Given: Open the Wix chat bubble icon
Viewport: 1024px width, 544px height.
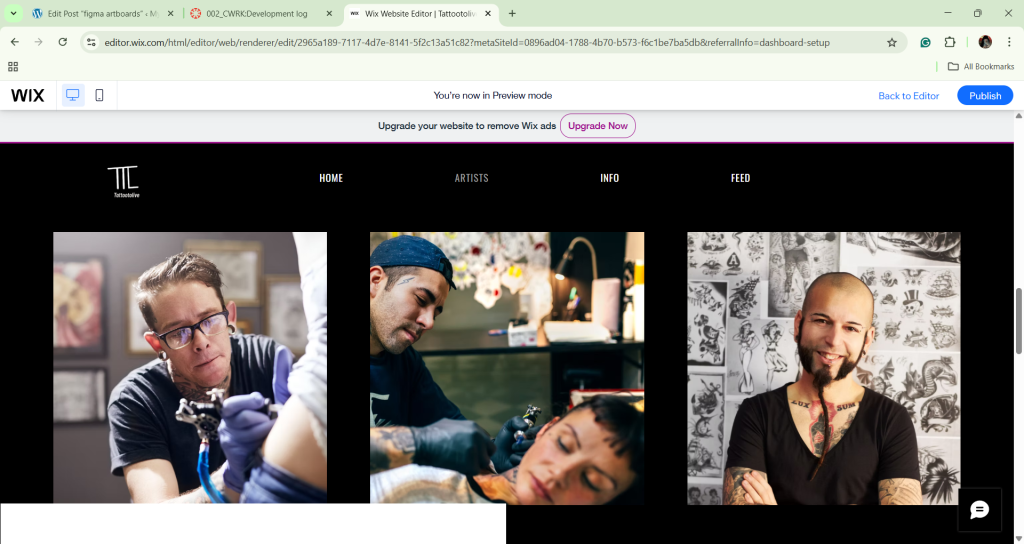Looking at the screenshot, I should click(x=979, y=510).
